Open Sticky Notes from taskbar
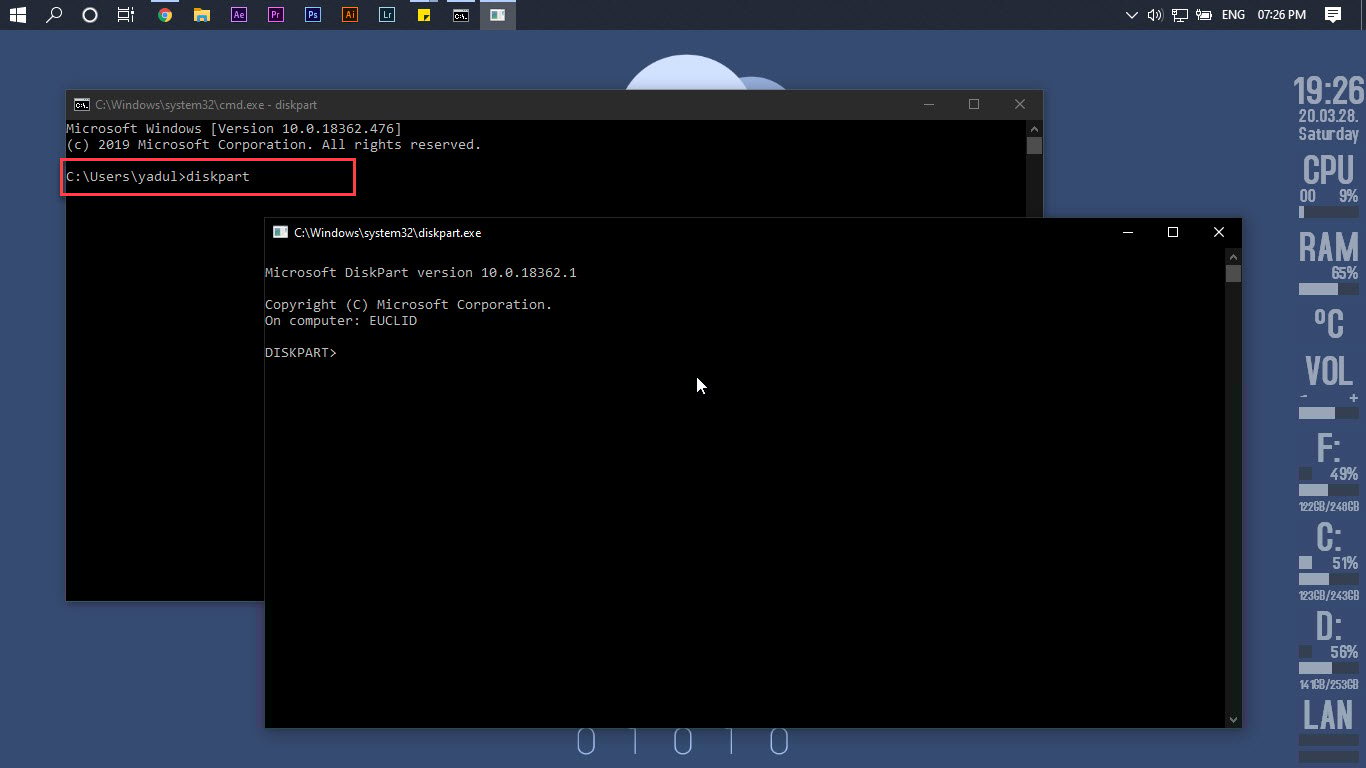Viewport: 1366px width, 768px height. click(x=424, y=15)
